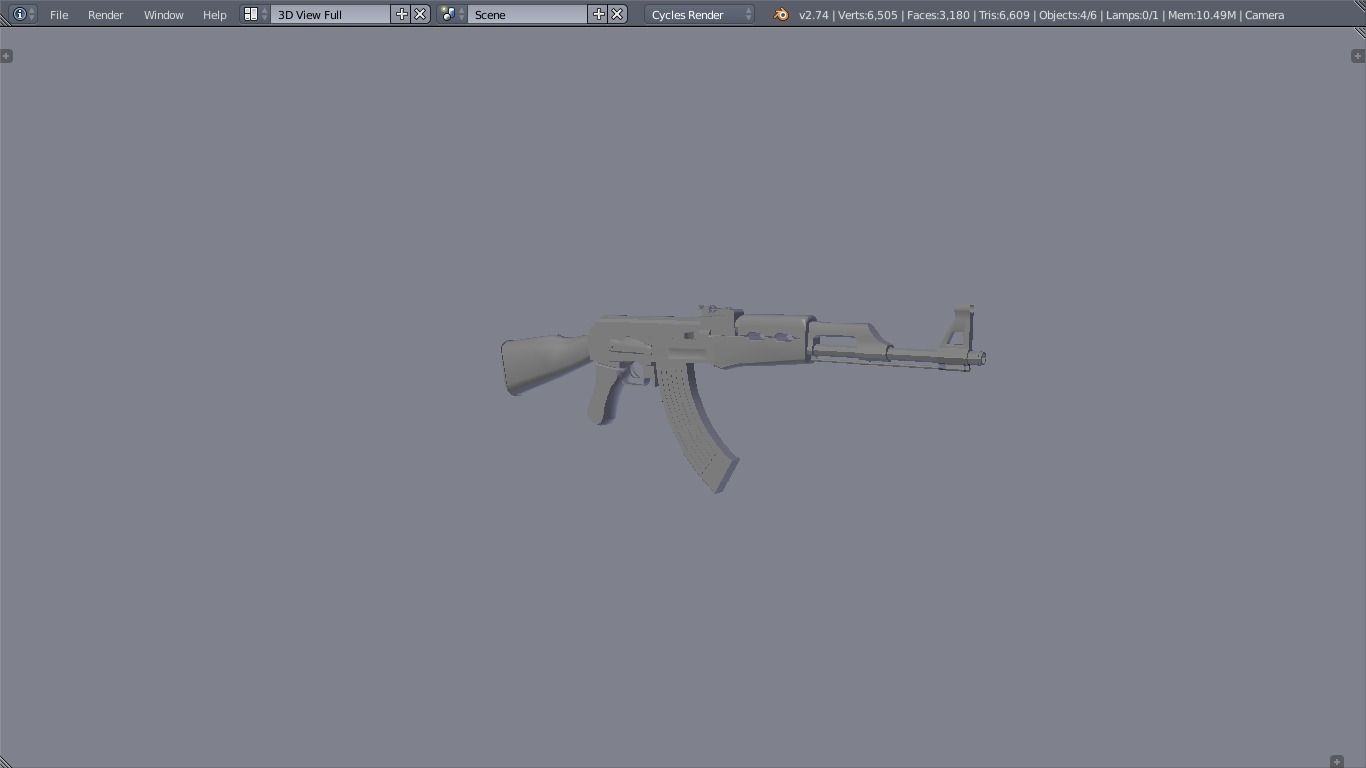Click the plus icon to add a new scene
Viewport: 1366px width, 768px height.
pos(599,14)
